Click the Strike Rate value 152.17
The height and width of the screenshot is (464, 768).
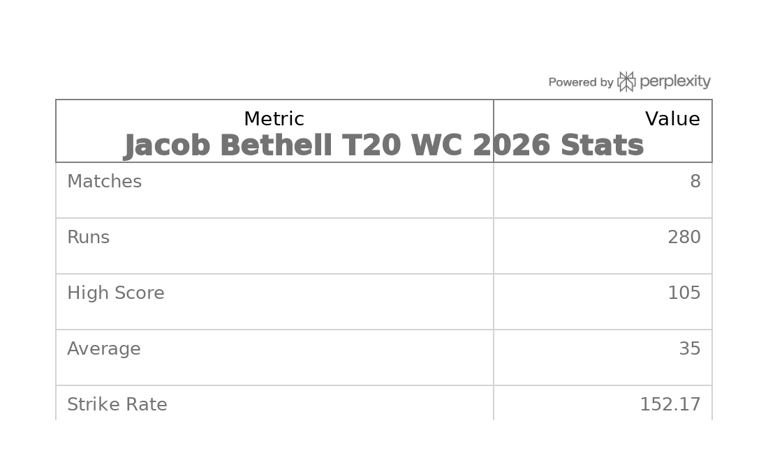(670, 405)
